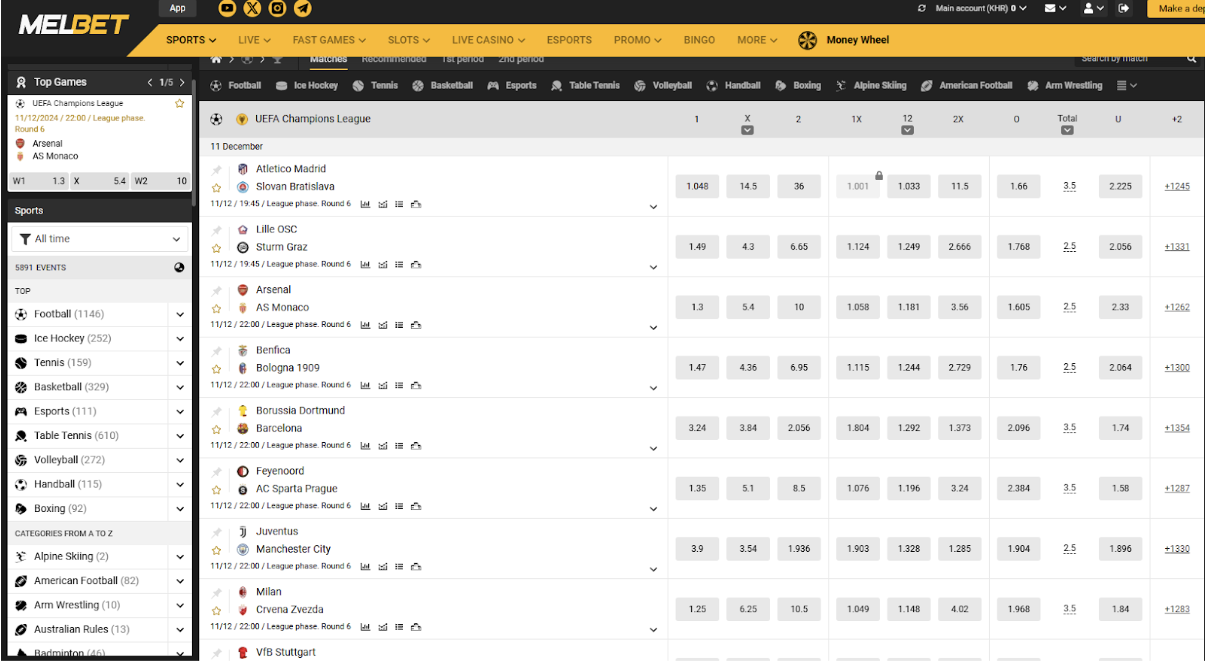This screenshot has width=1208, height=666.
Task: Open the X social media icon
Action: tap(252, 8)
